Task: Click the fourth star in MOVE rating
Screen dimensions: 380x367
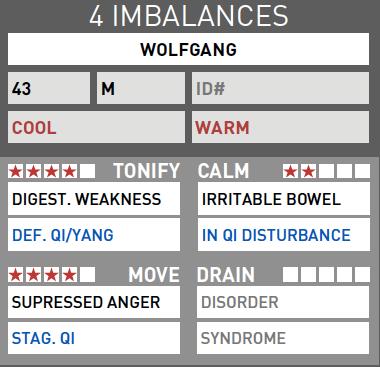Action: [69, 275]
